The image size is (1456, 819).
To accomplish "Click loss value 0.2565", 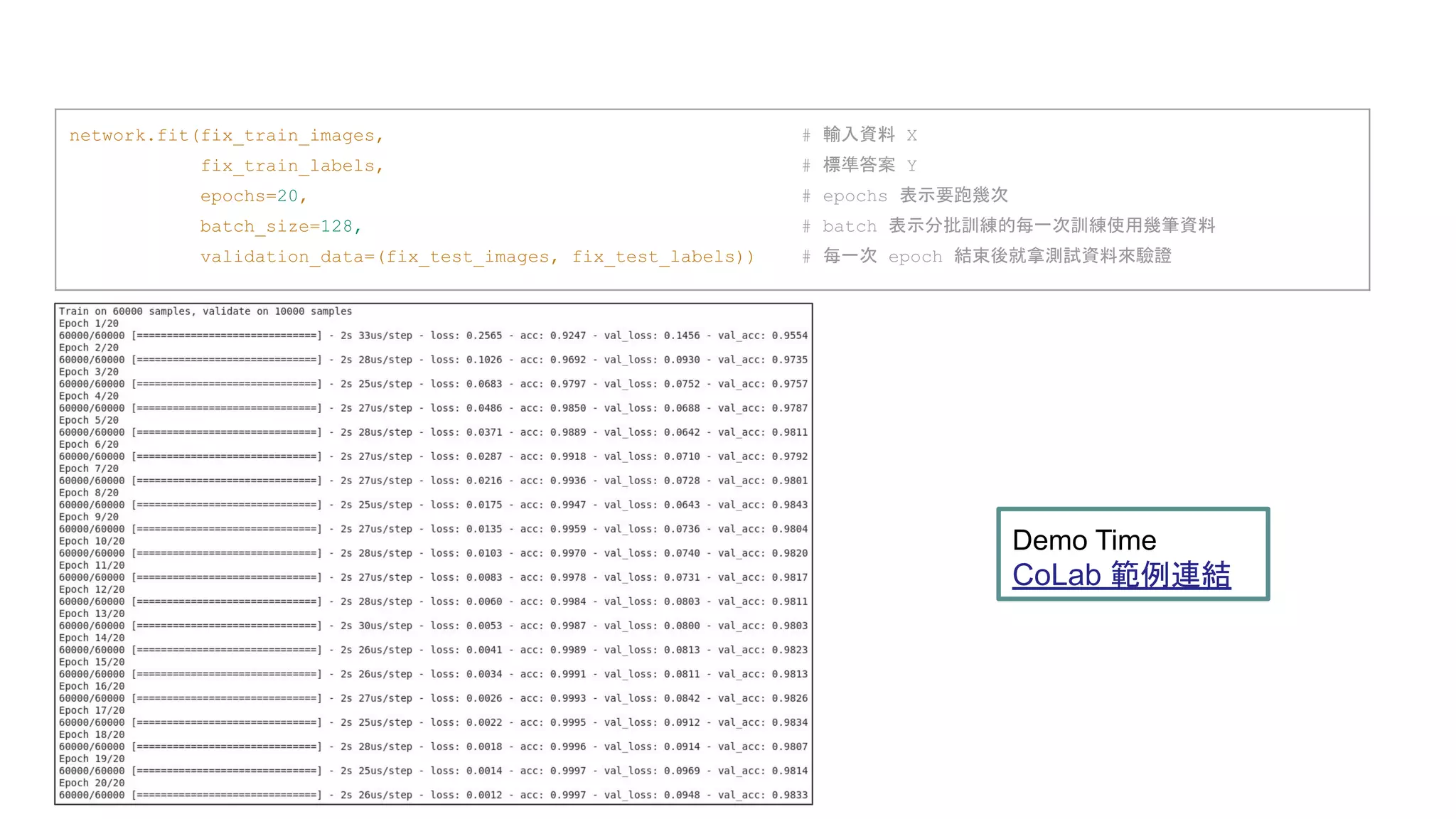I will [484, 336].
